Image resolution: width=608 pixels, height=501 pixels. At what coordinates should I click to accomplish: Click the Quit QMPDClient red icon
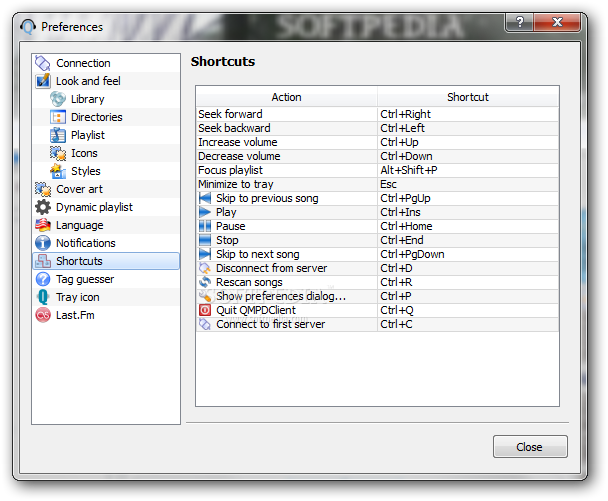[205, 310]
